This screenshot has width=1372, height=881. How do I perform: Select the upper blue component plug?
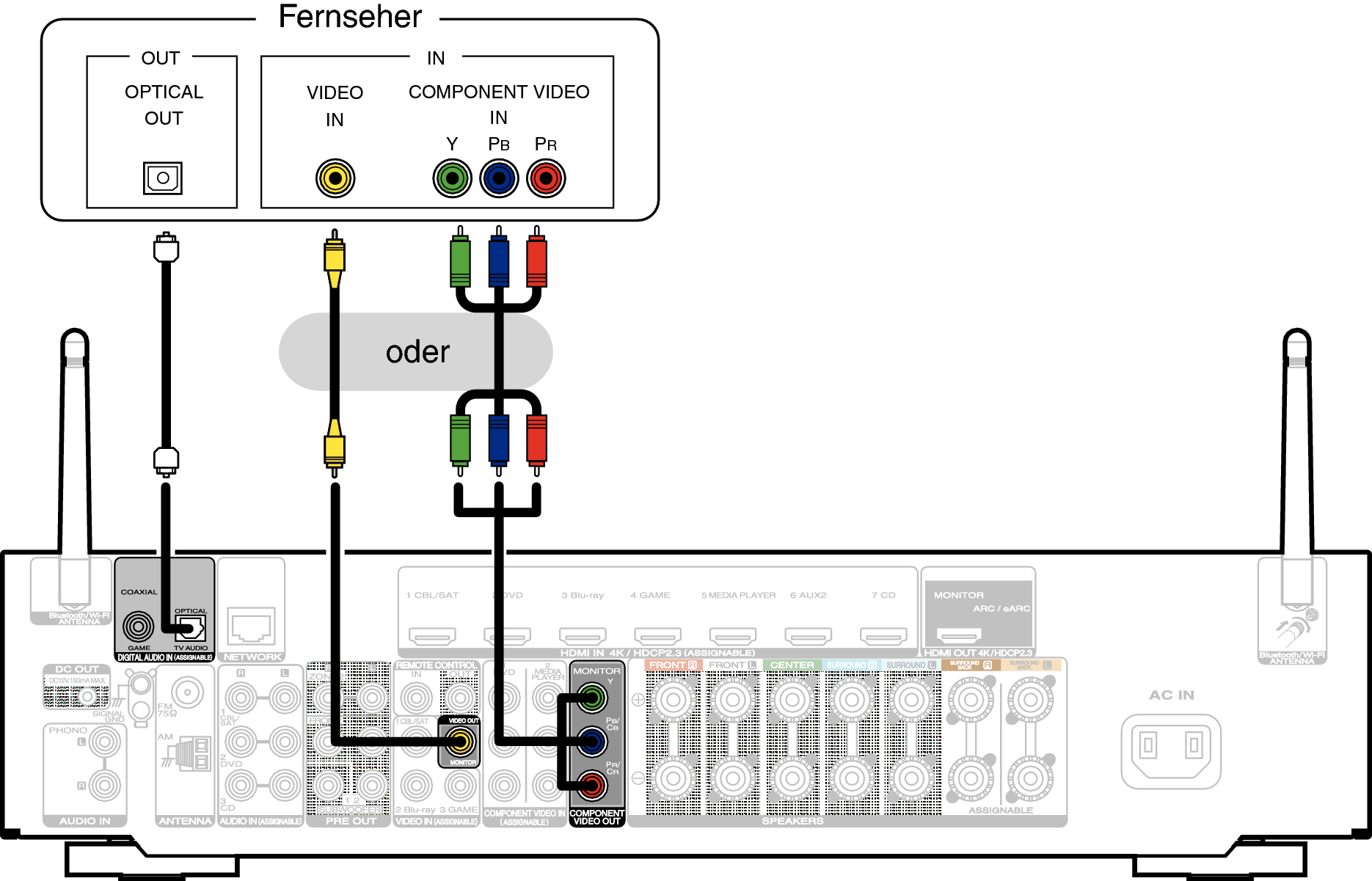coord(499,257)
